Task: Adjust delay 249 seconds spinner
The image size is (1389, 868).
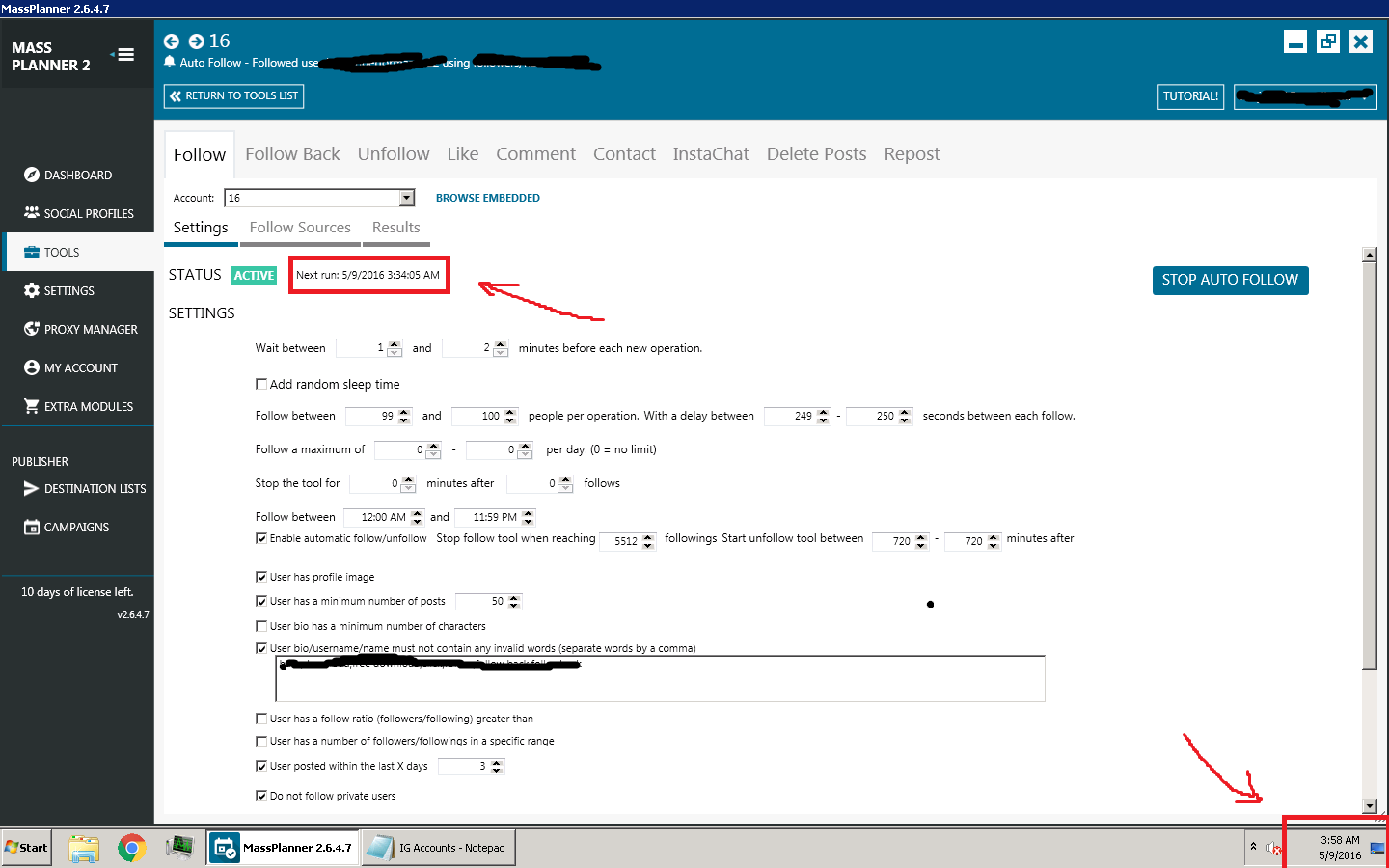Action: point(823,416)
